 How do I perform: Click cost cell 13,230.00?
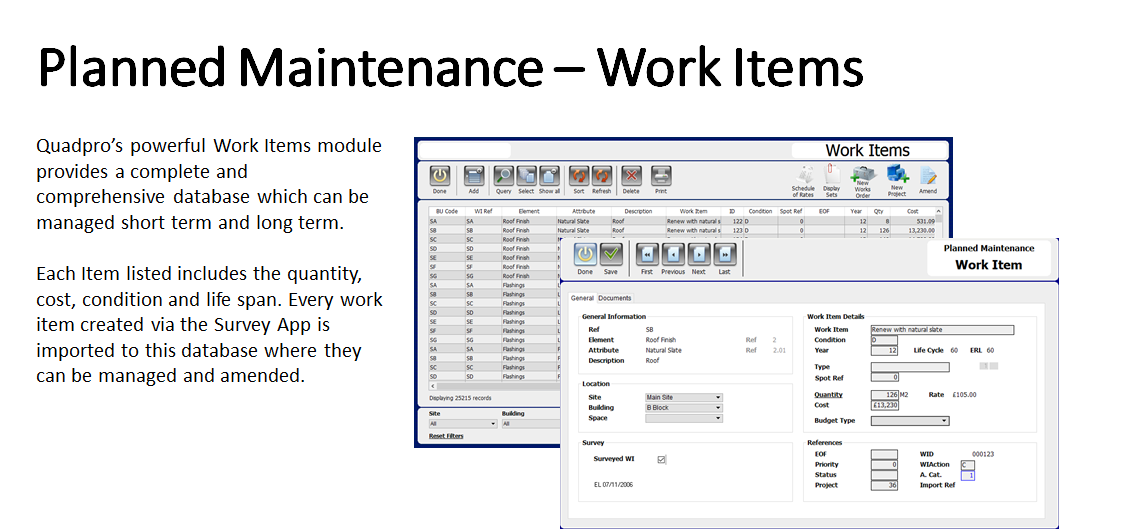(912, 231)
